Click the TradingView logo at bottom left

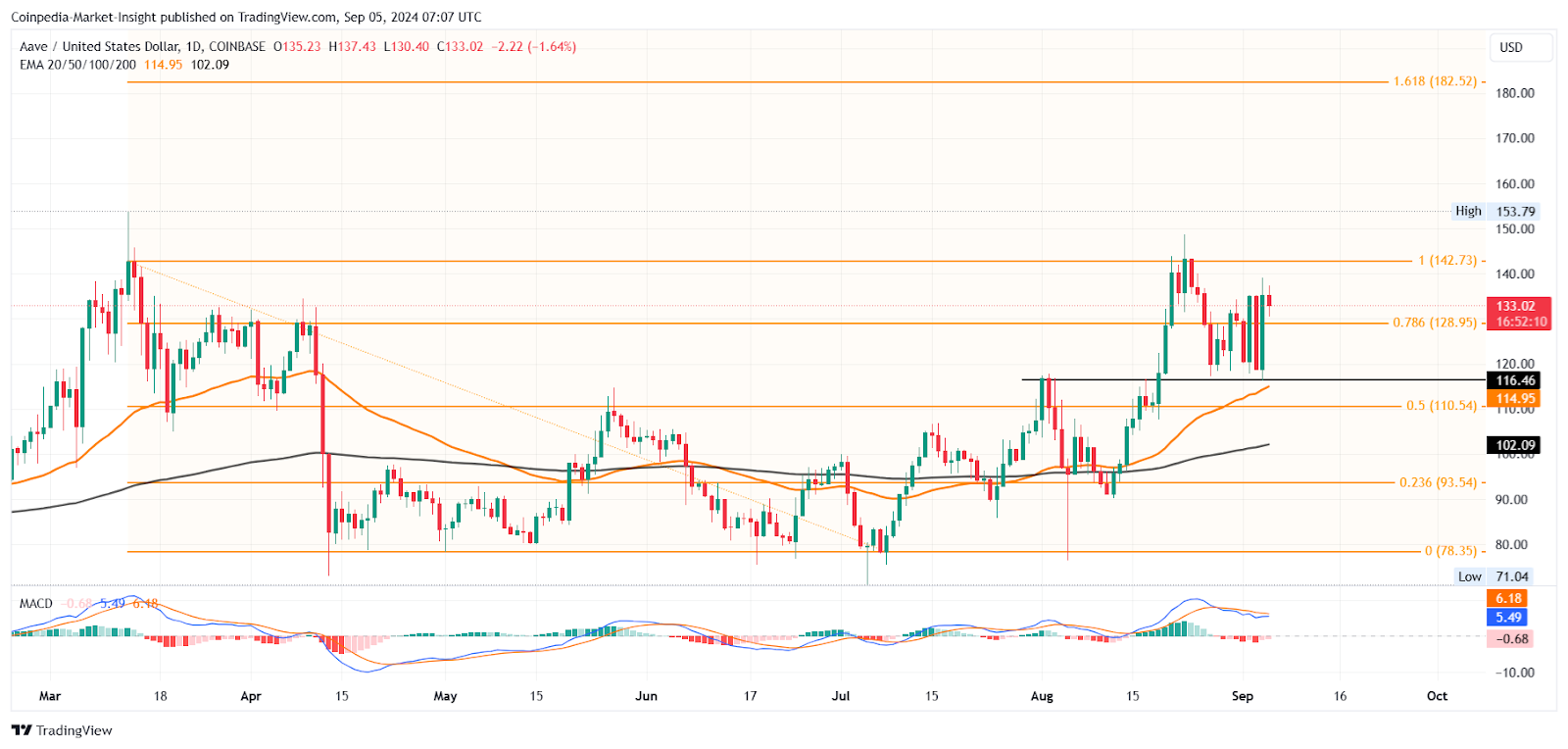point(62,730)
